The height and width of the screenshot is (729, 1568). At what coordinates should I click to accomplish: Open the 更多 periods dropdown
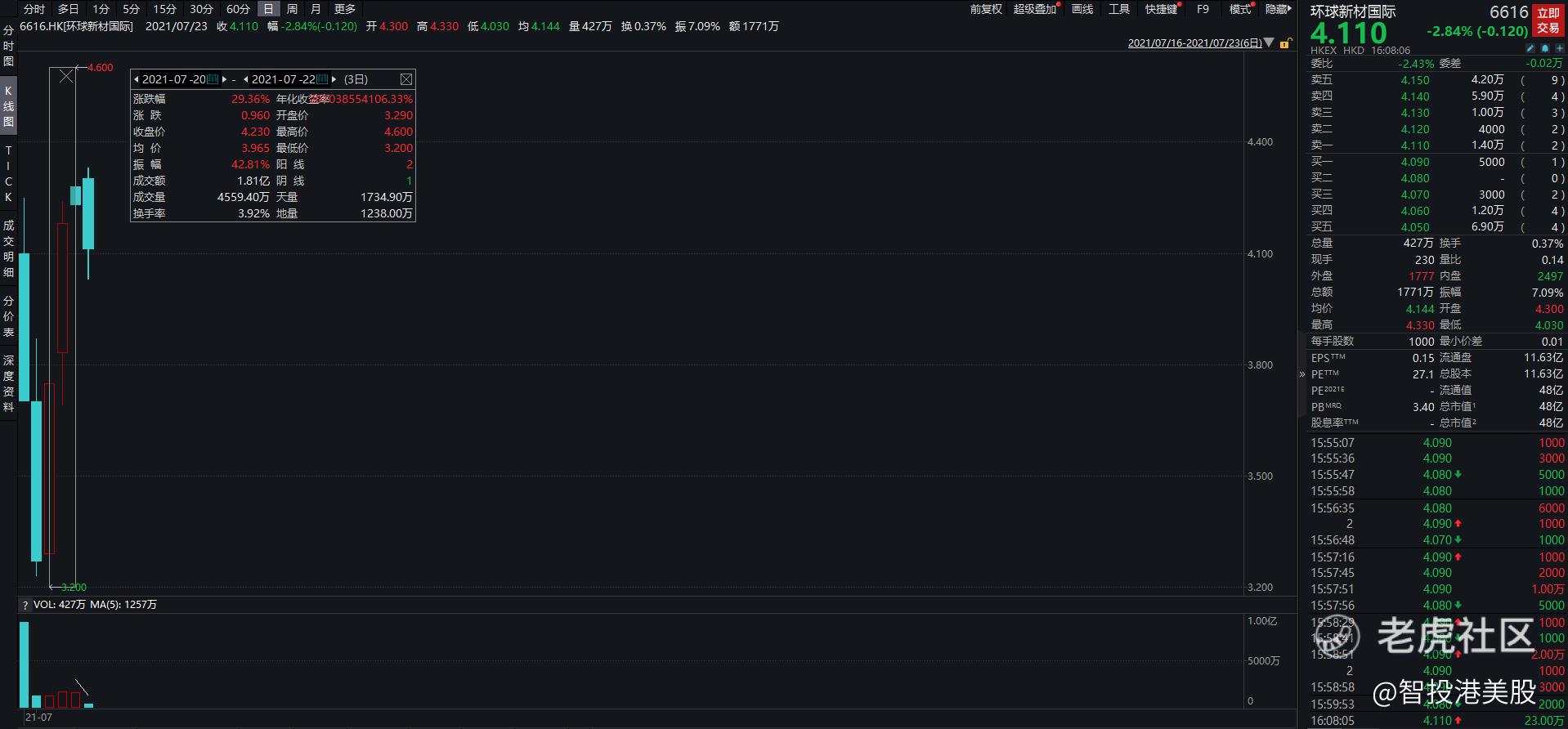click(345, 9)
